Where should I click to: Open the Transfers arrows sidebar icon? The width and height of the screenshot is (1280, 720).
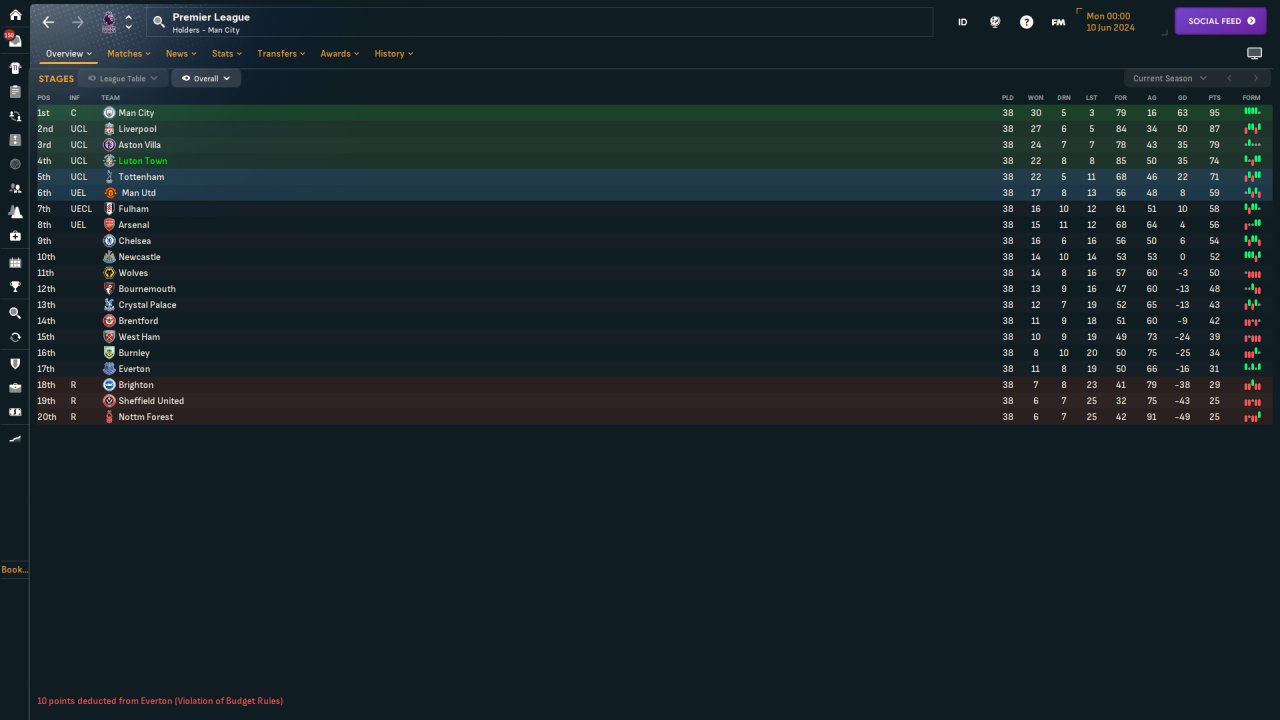[x=15, y=337]
